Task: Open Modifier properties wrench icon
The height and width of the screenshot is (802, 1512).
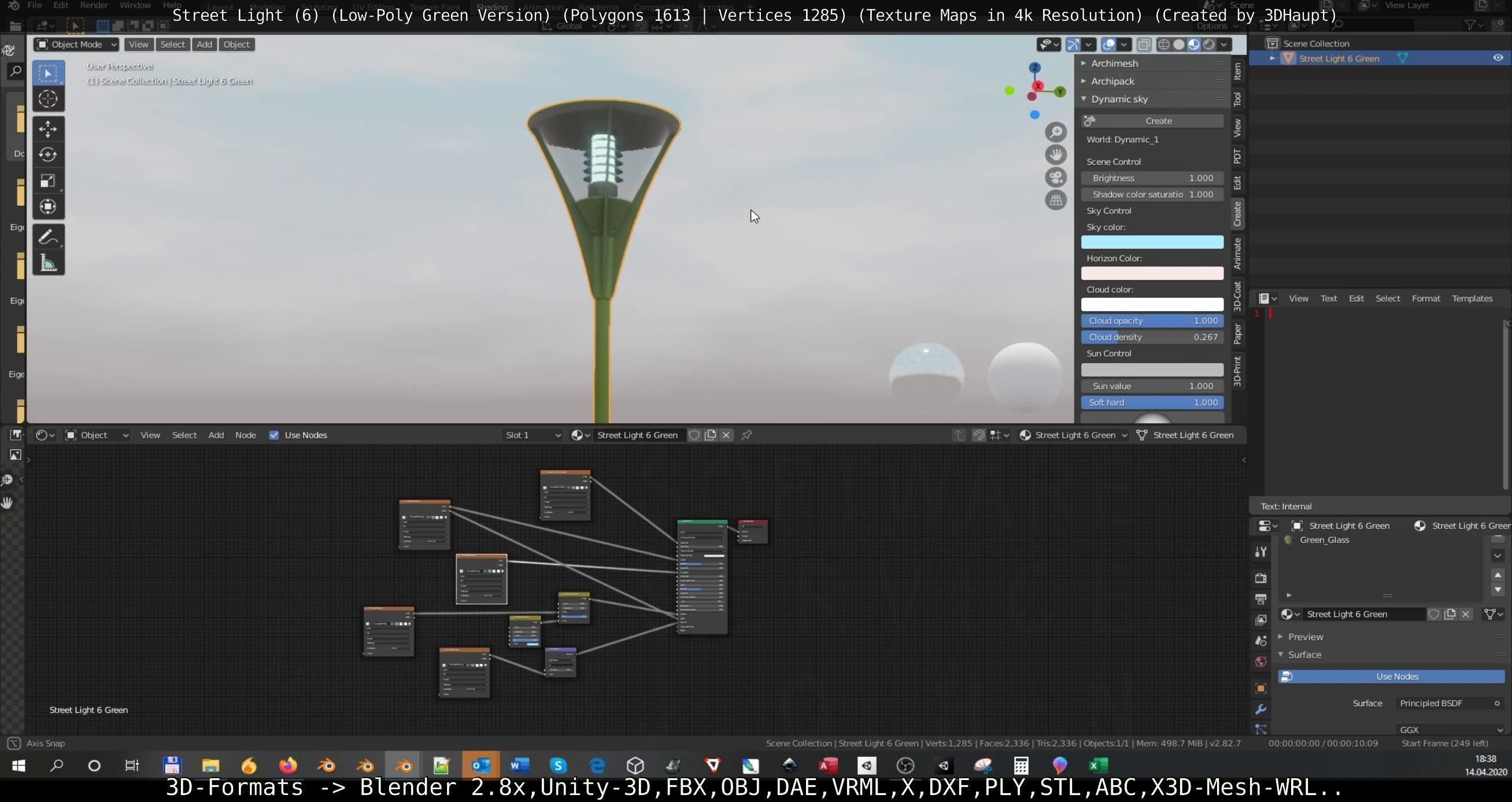Action: (x=1261, y=709)
